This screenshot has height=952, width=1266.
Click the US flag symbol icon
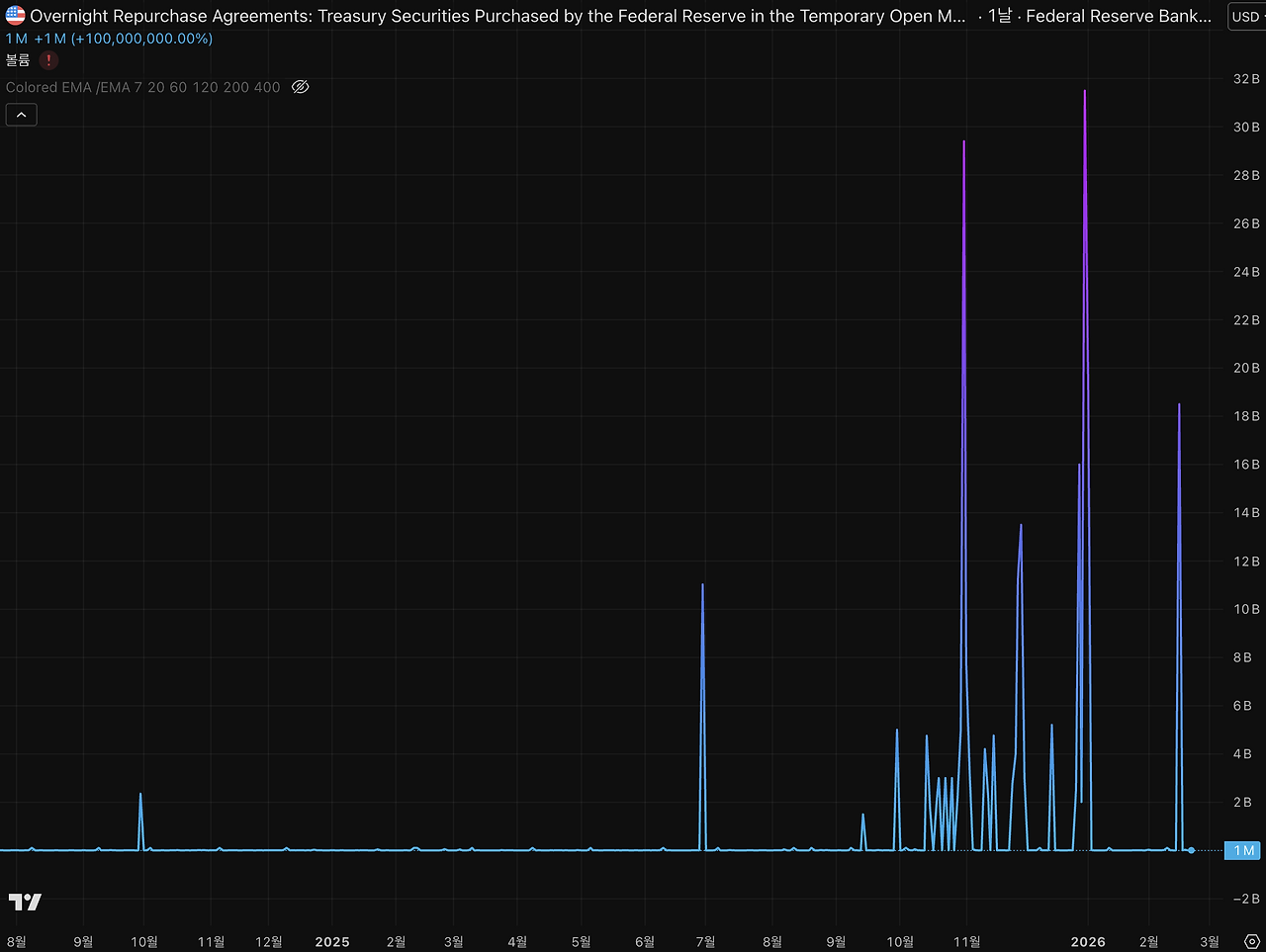(16, 16)
